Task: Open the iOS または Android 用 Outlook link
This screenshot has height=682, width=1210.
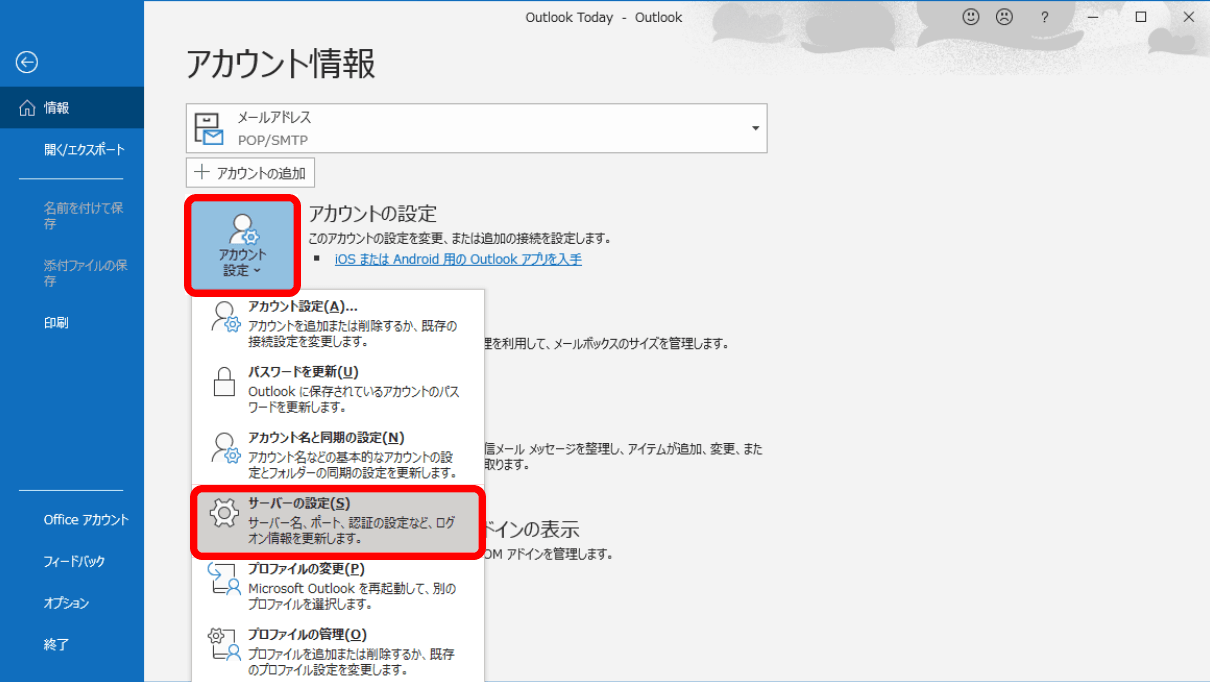Action: point(458,259)
